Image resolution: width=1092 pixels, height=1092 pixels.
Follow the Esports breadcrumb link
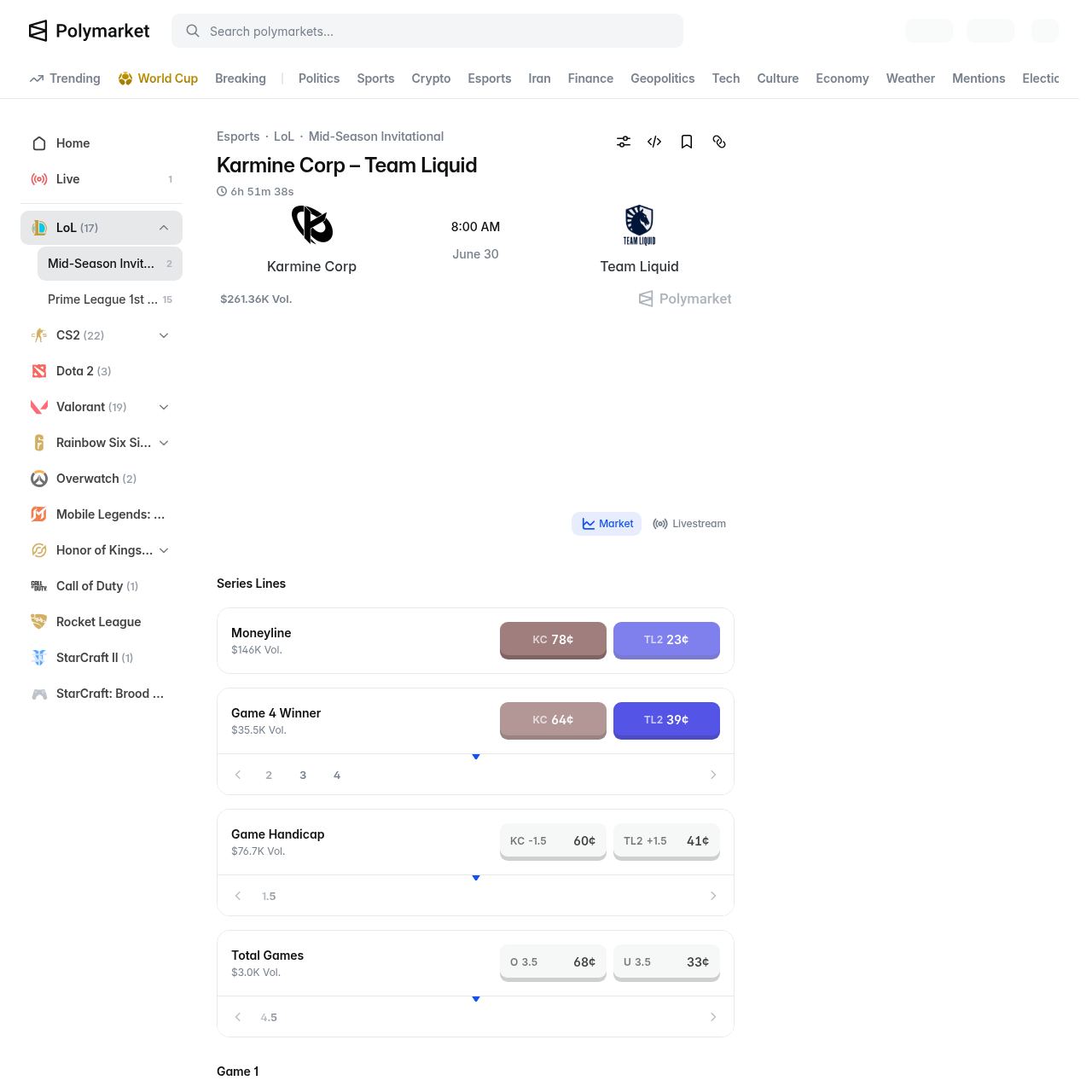pyautogui.click(x=238, y=136)
